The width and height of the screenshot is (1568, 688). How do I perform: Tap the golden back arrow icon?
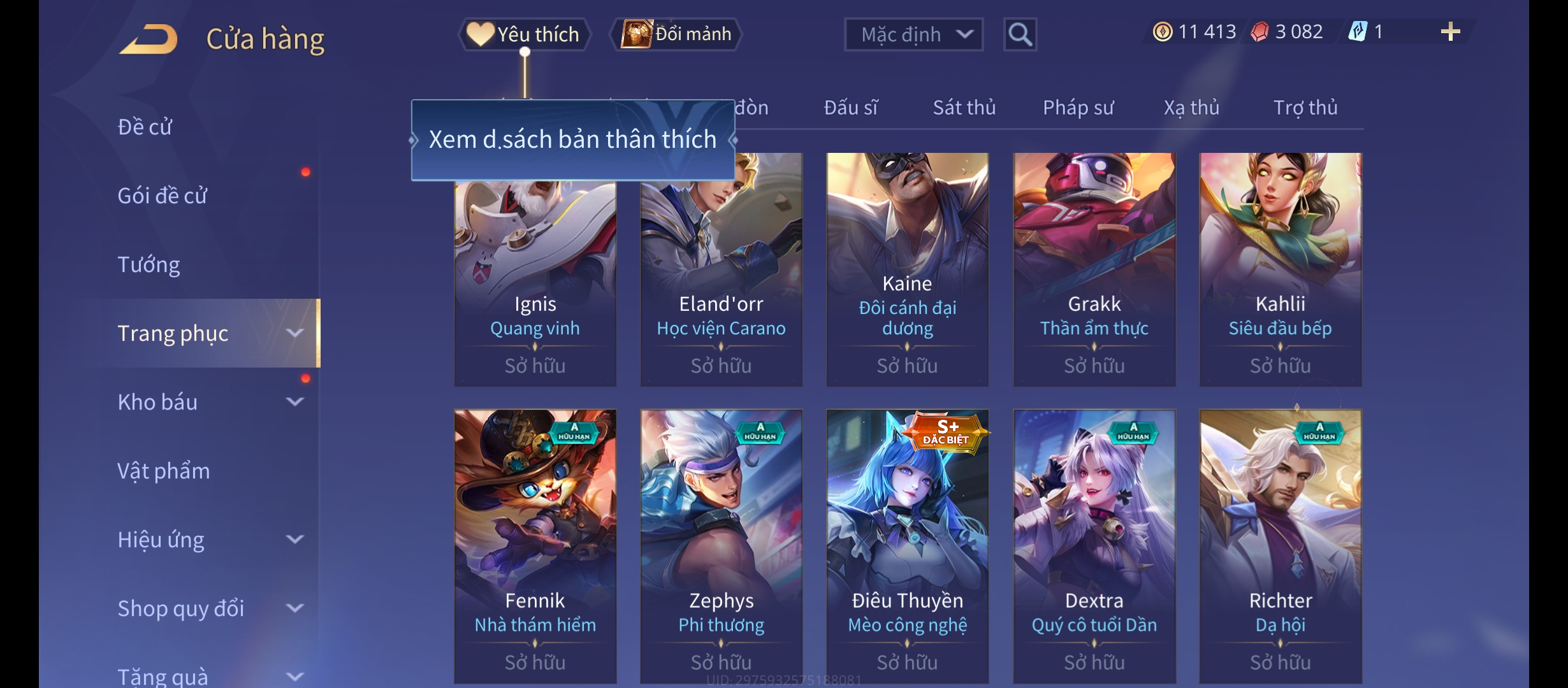(x=148, y=39)
